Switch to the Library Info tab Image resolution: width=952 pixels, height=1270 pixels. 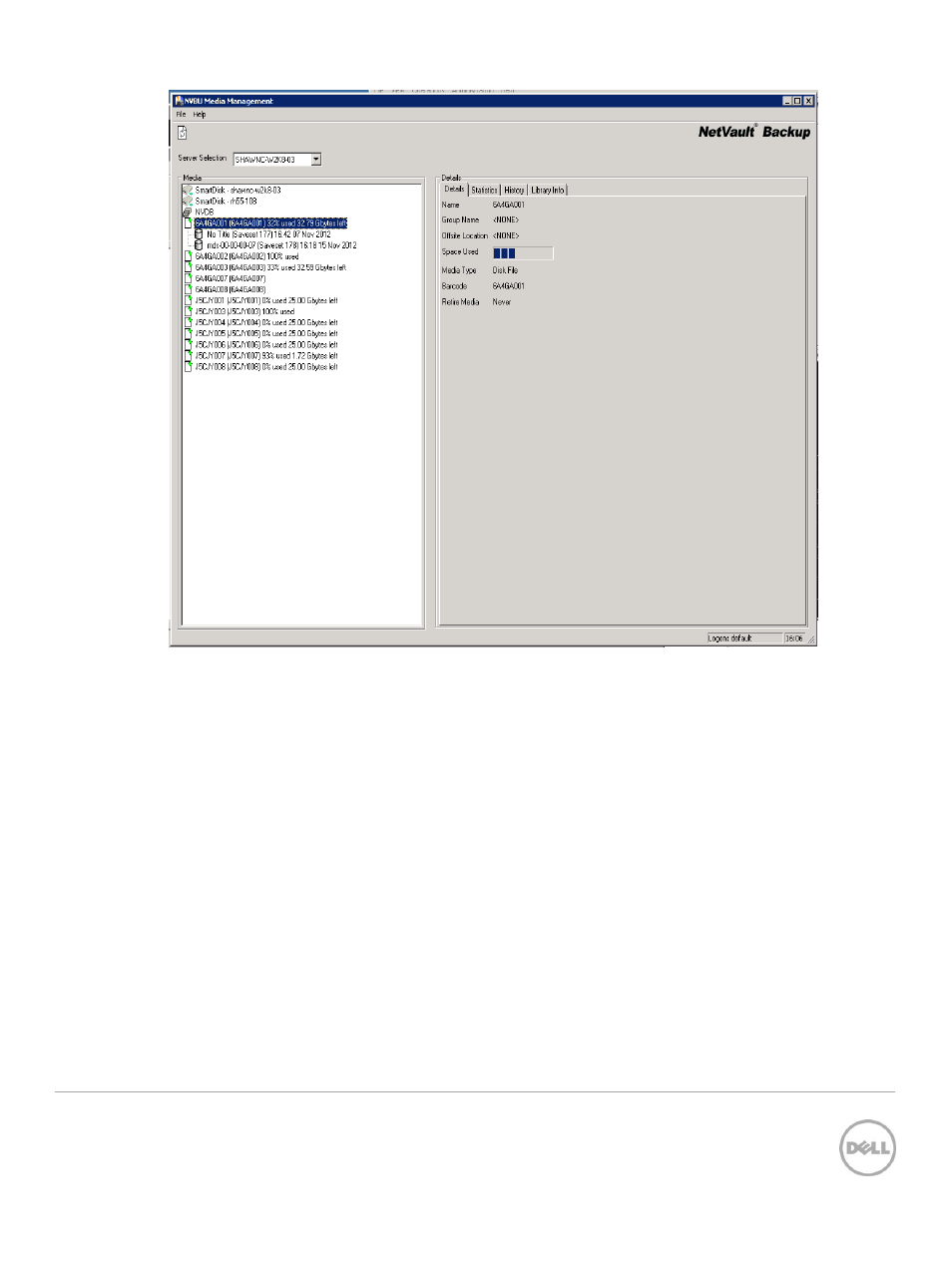point(548,190)
